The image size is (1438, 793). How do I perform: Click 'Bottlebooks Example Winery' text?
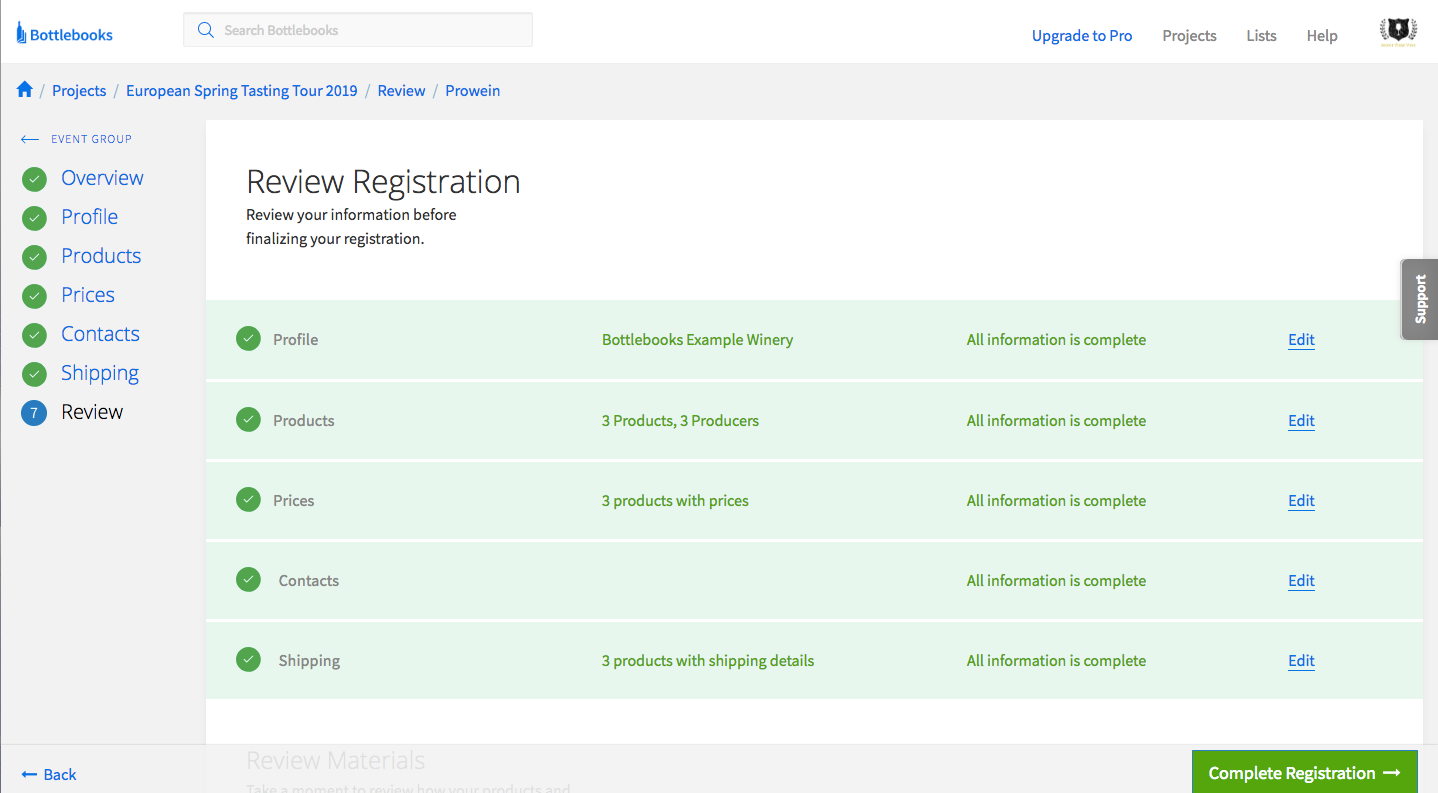point(697,340)
